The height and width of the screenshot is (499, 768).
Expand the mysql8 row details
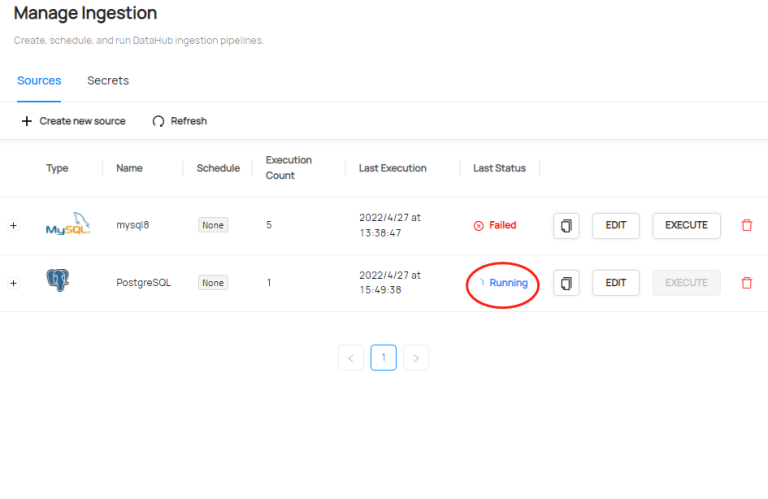[x=13, y=226]
